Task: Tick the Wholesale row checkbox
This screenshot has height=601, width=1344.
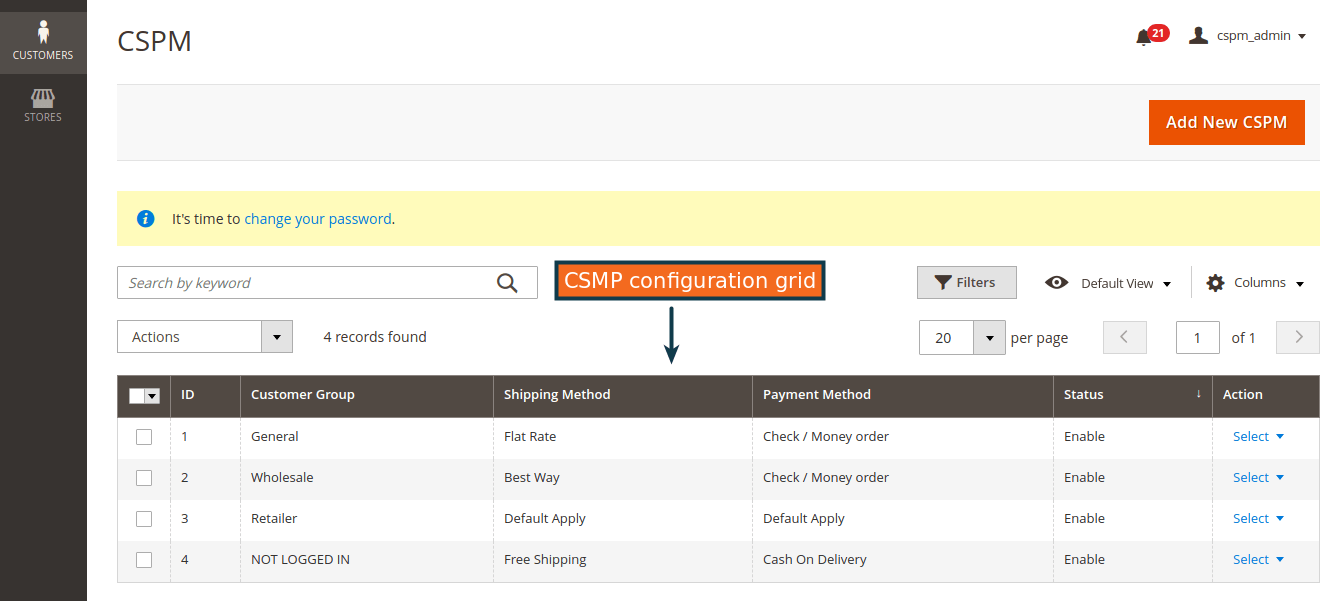Action: click(x=144, y=478)
